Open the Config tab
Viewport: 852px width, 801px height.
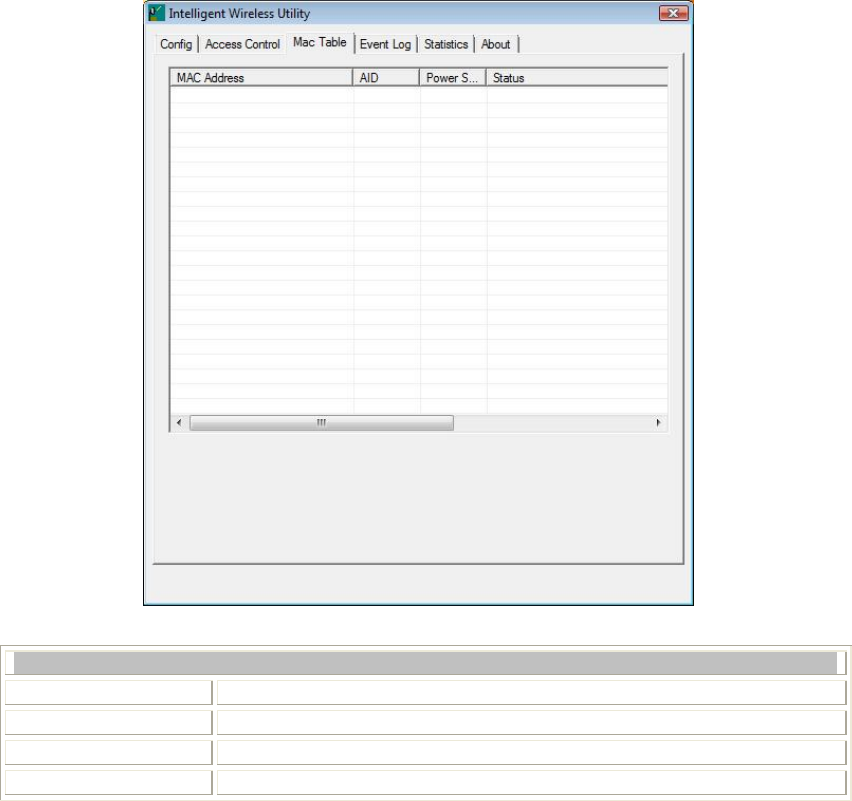(176, 44)
